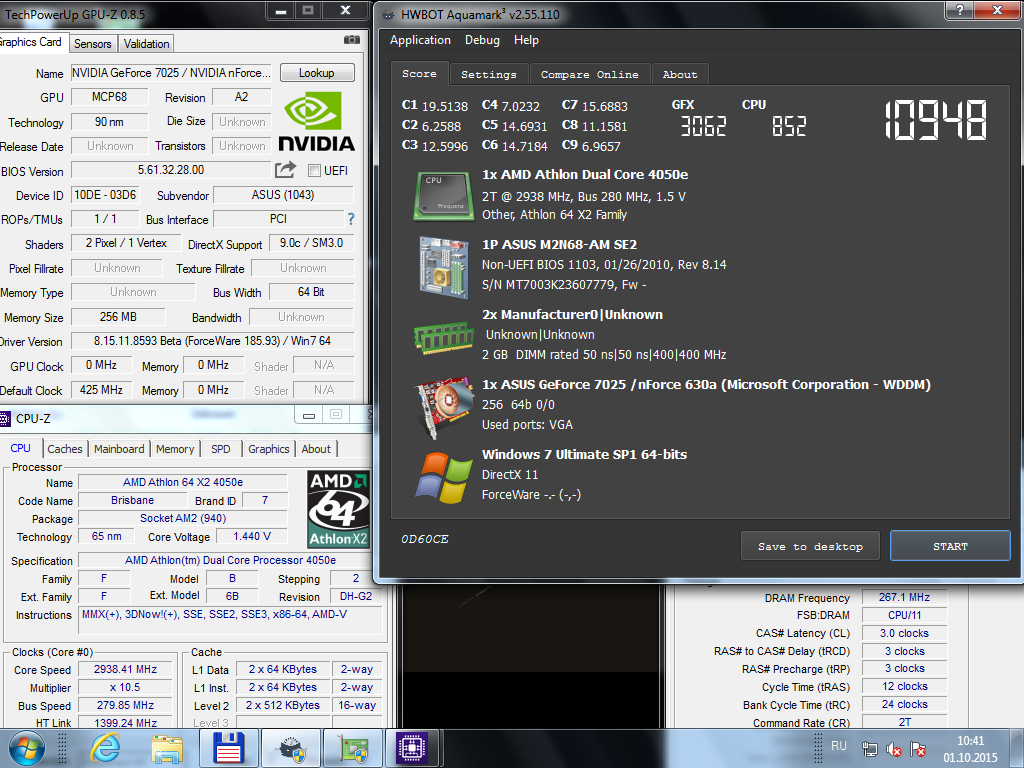The width and height of the screenshot is (1024, 768).
Task: Click the ASUS M2N68-AM SE2 heading
Action: (x=559, y=244)
